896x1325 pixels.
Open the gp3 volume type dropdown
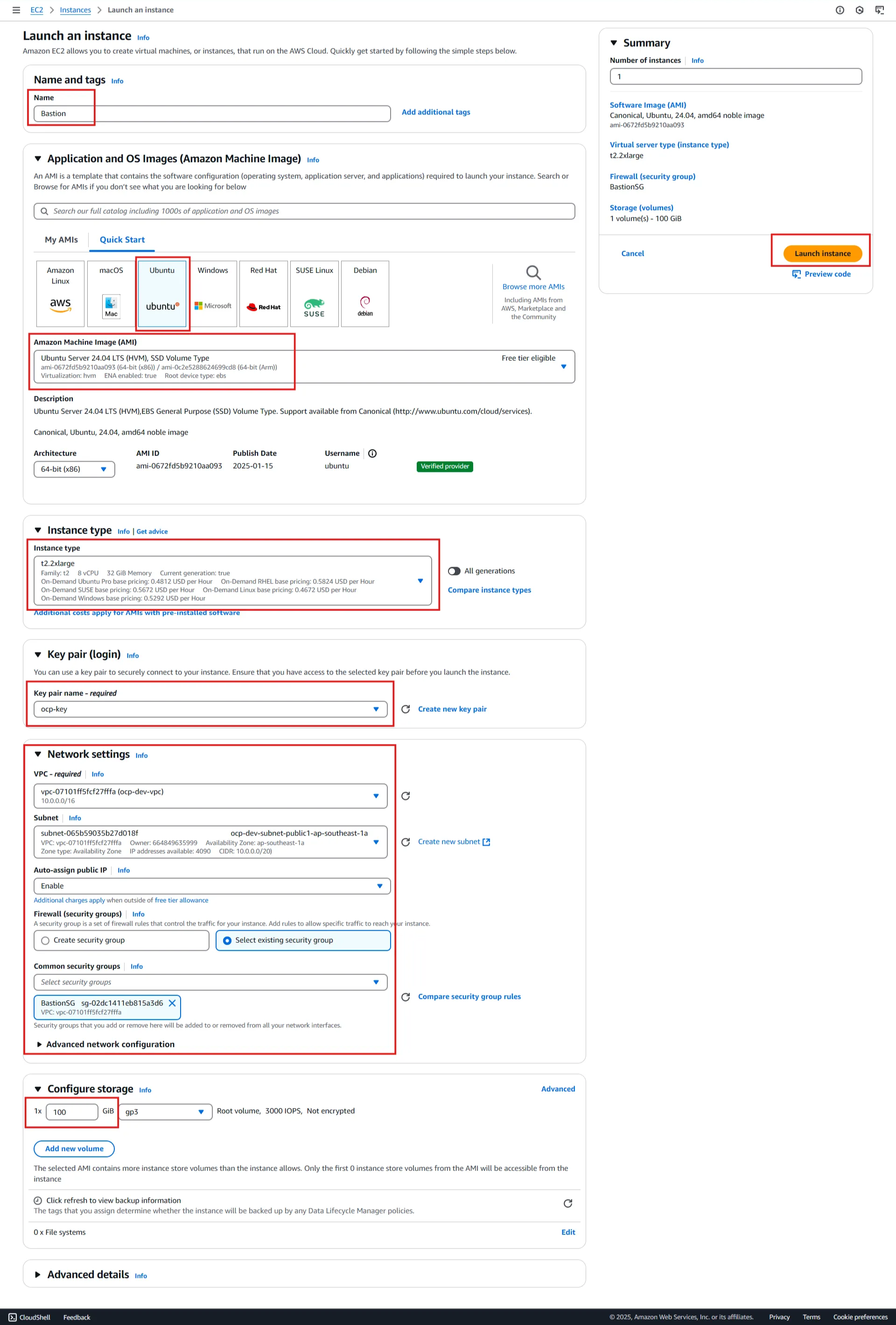click(165, 1112)
